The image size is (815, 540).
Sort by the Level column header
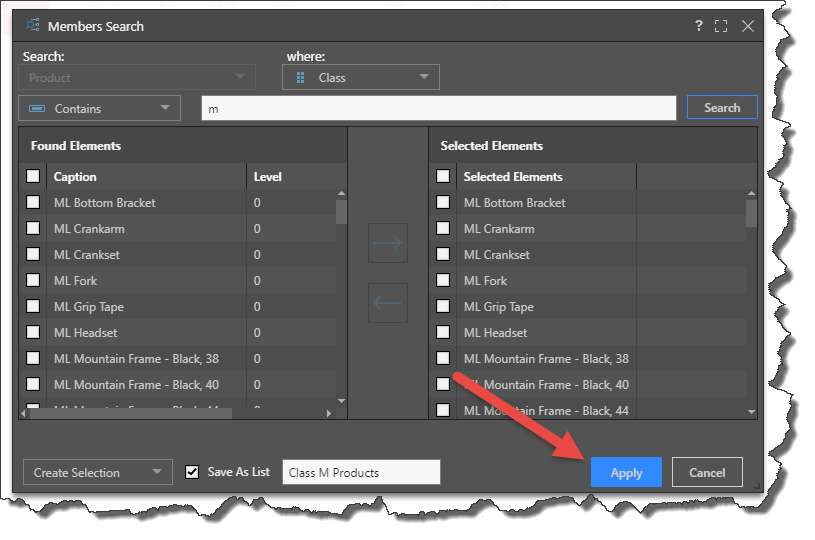tap(268, 177)
